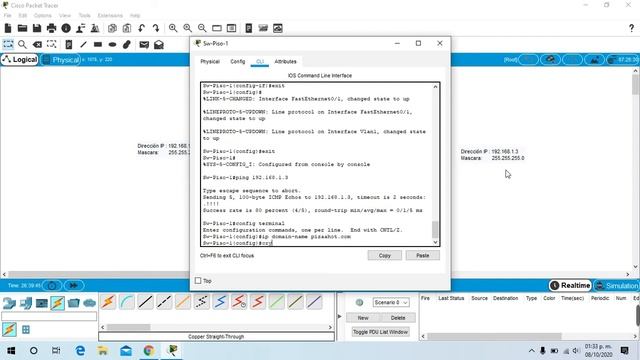Click the Redo arrow icon
The height and width of the screenshot is (360, 640).
click(x=156, y=28)
